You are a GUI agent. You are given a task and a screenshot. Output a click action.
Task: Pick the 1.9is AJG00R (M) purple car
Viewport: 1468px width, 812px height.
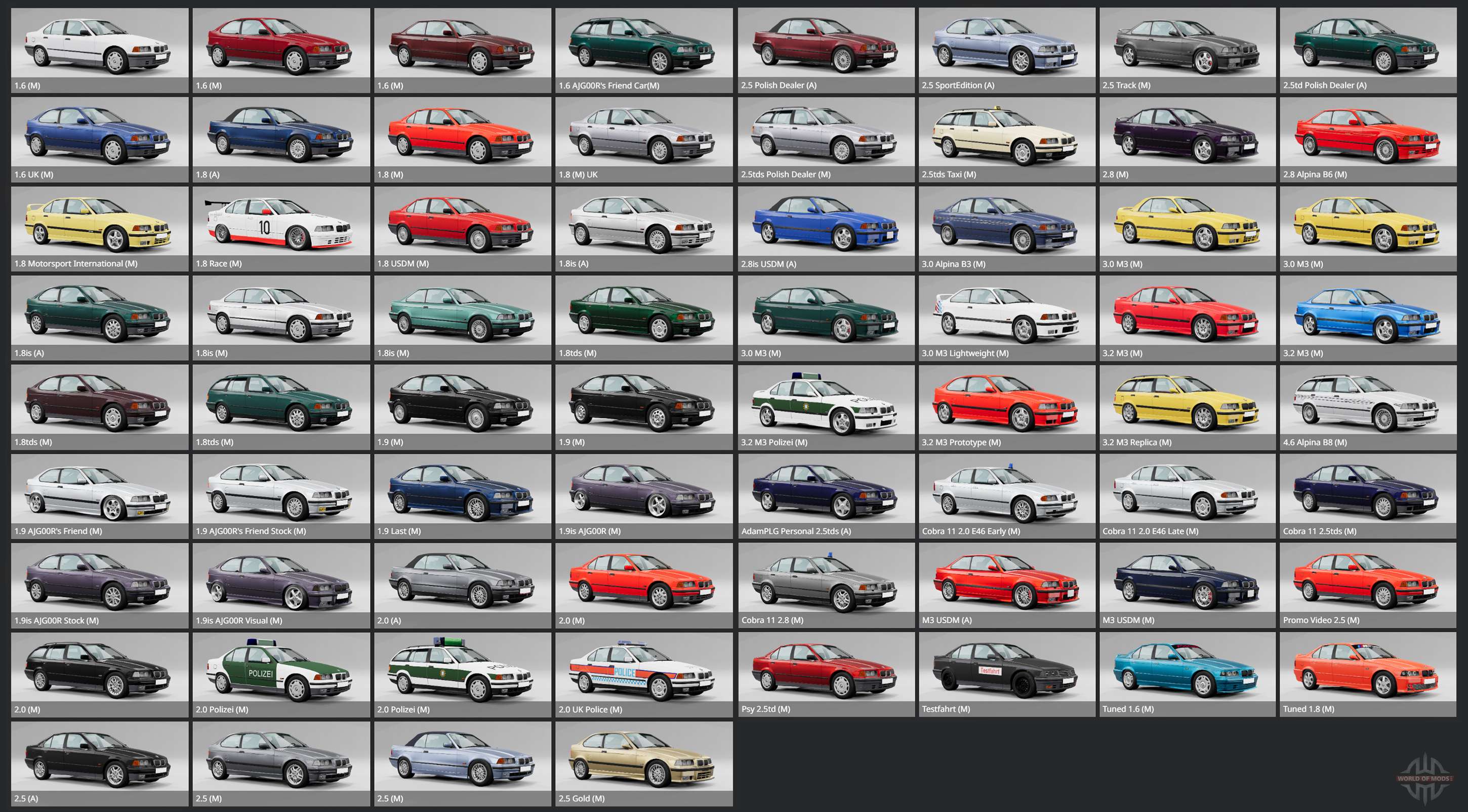tap(644, 496)
